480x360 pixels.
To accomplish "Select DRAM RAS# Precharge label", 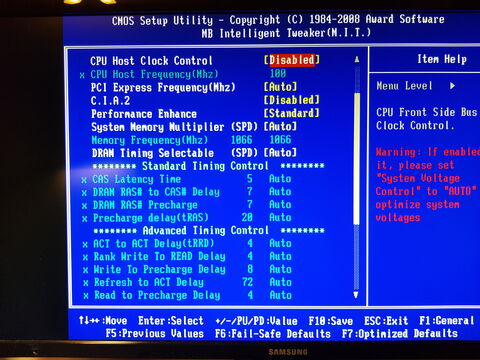I will (145, 205).
